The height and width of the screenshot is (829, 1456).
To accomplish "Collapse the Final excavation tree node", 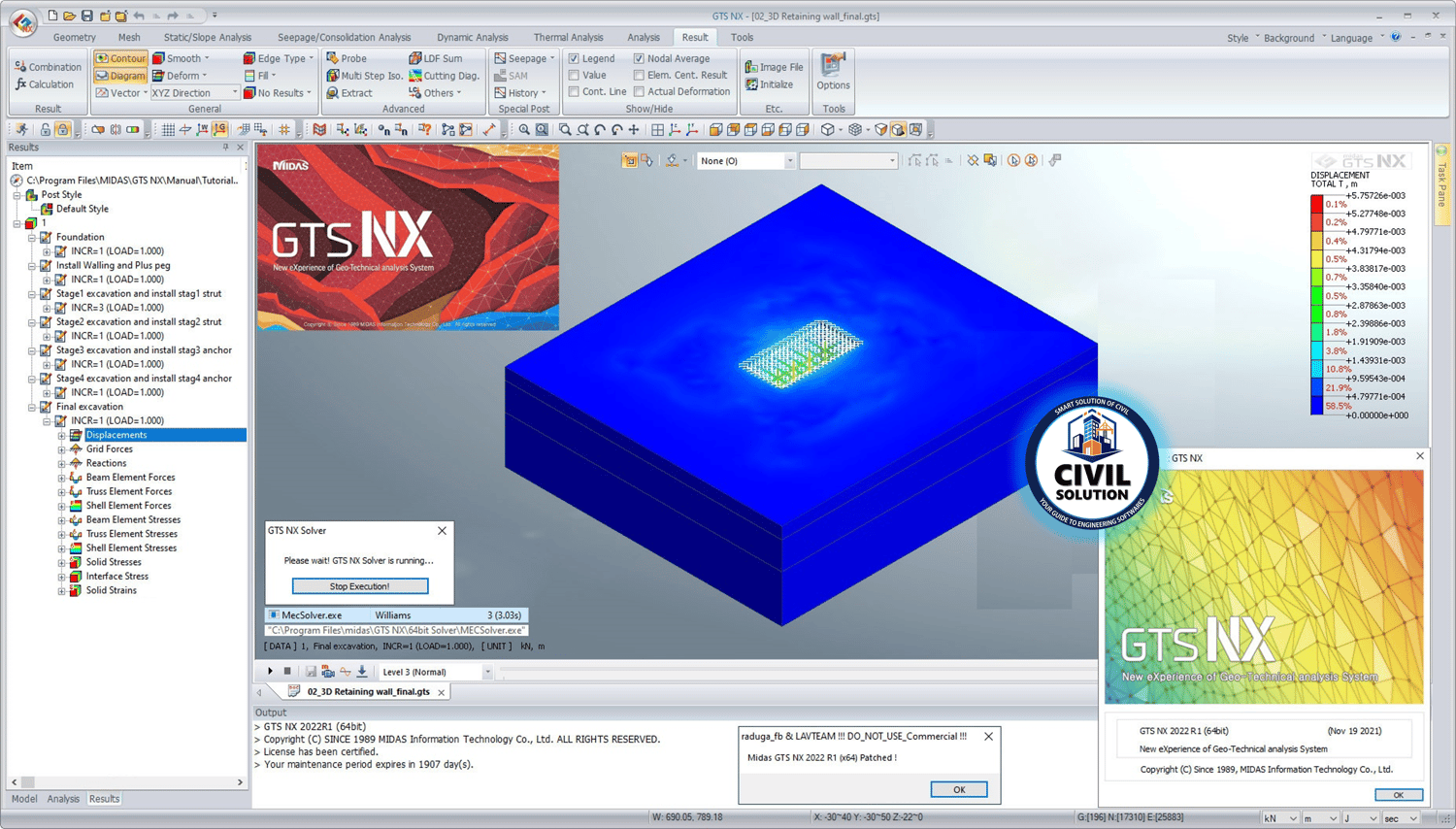I will click(32, 407).
